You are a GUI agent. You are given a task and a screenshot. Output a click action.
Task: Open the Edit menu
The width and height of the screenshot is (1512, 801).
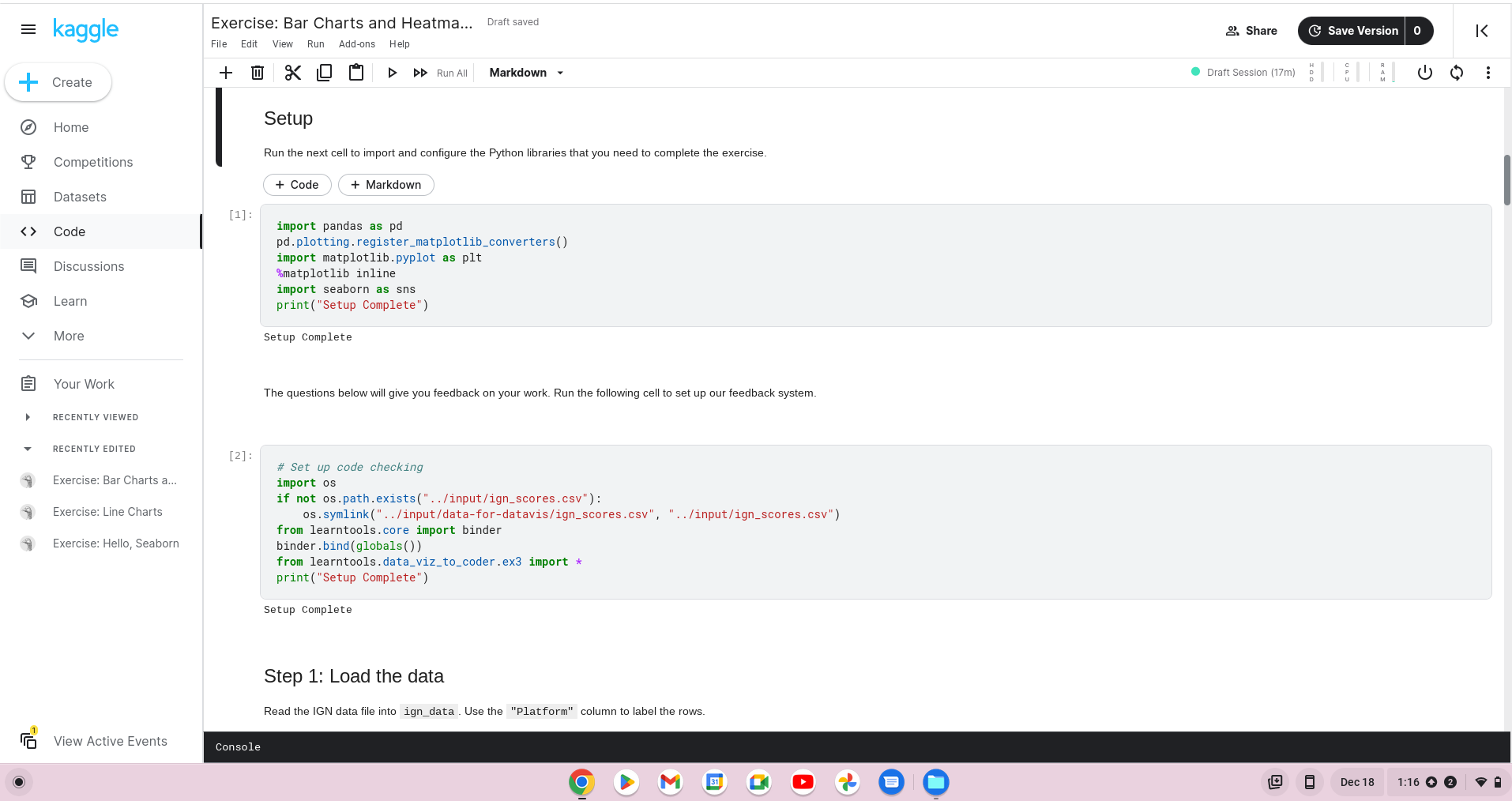249,44
